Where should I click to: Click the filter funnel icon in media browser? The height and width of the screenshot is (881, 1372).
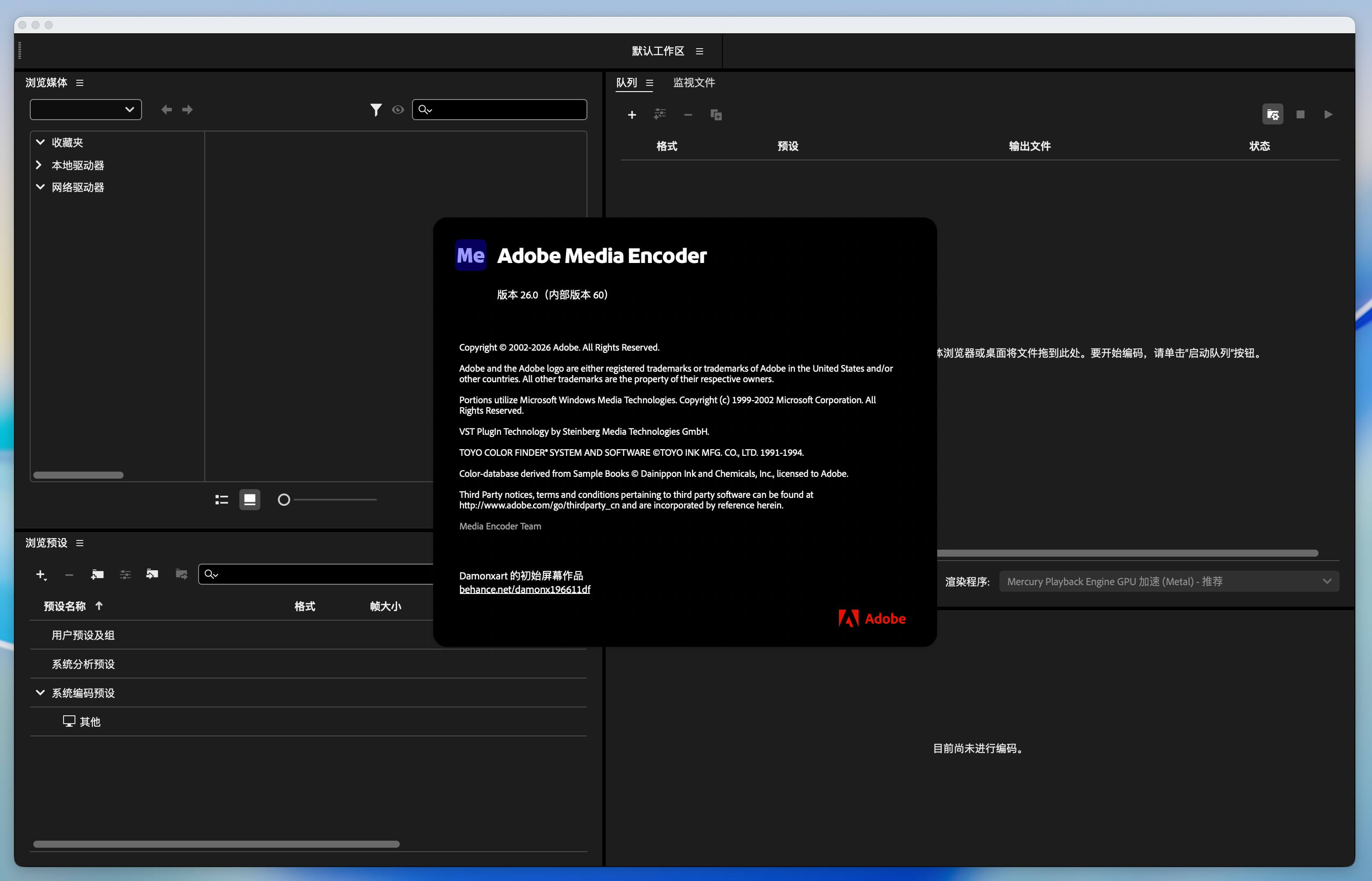click(375, 110)
